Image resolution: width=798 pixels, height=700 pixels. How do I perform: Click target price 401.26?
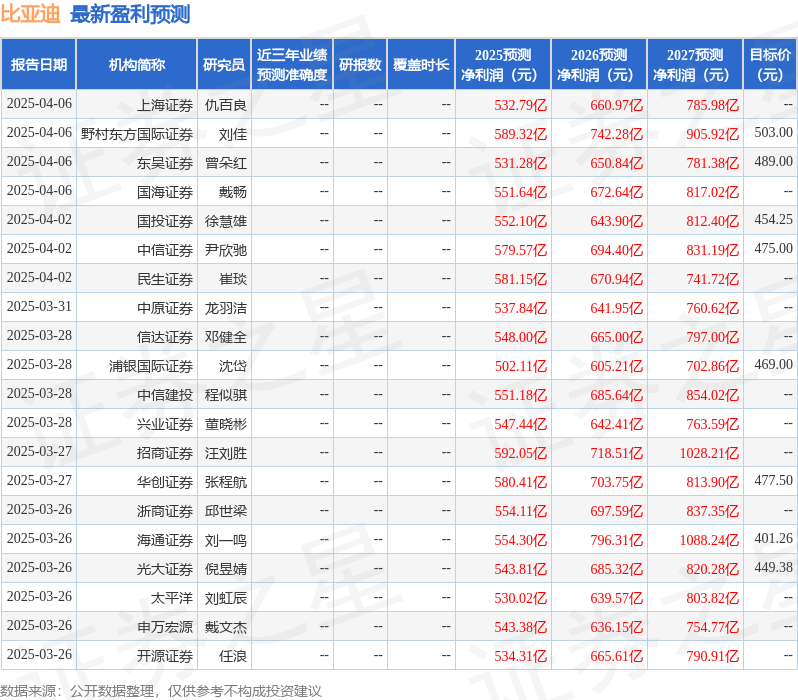tap(774, 539)
